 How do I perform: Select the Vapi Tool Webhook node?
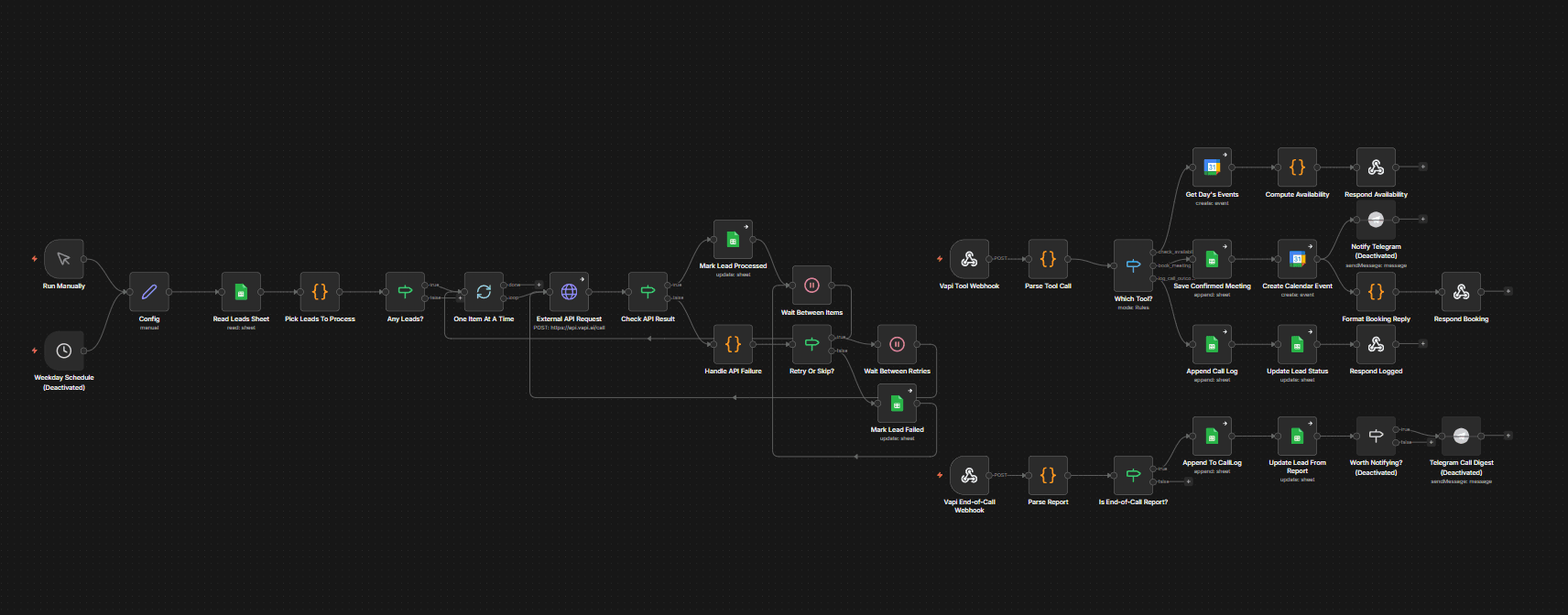(969, 259)
